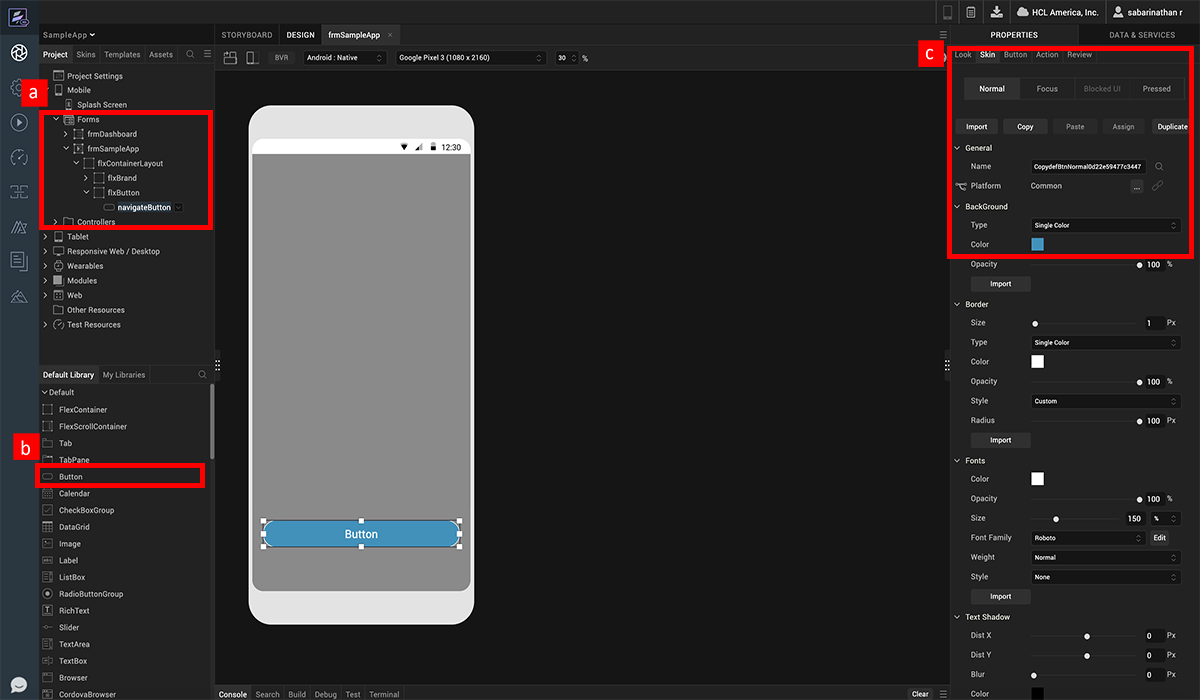Screen dimensions: 1200x700
Task: Click the Platform ellipsis button
Action: [x=1137, y=186]
